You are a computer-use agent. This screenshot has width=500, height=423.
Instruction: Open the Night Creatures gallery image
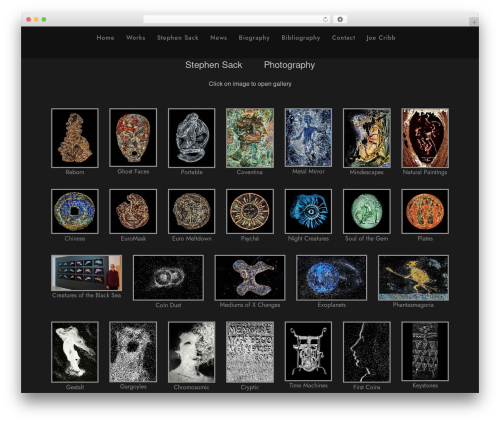pyautogui.click(x=308, y=211)
